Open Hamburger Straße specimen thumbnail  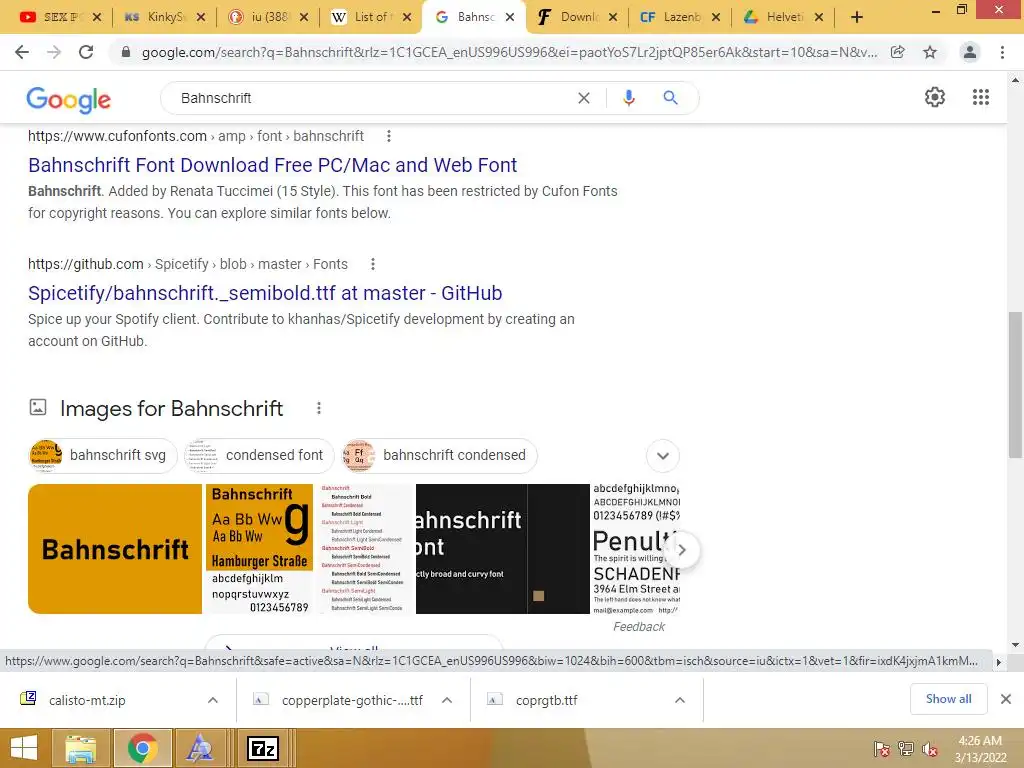pyautogui.click(x=259, y=549)
